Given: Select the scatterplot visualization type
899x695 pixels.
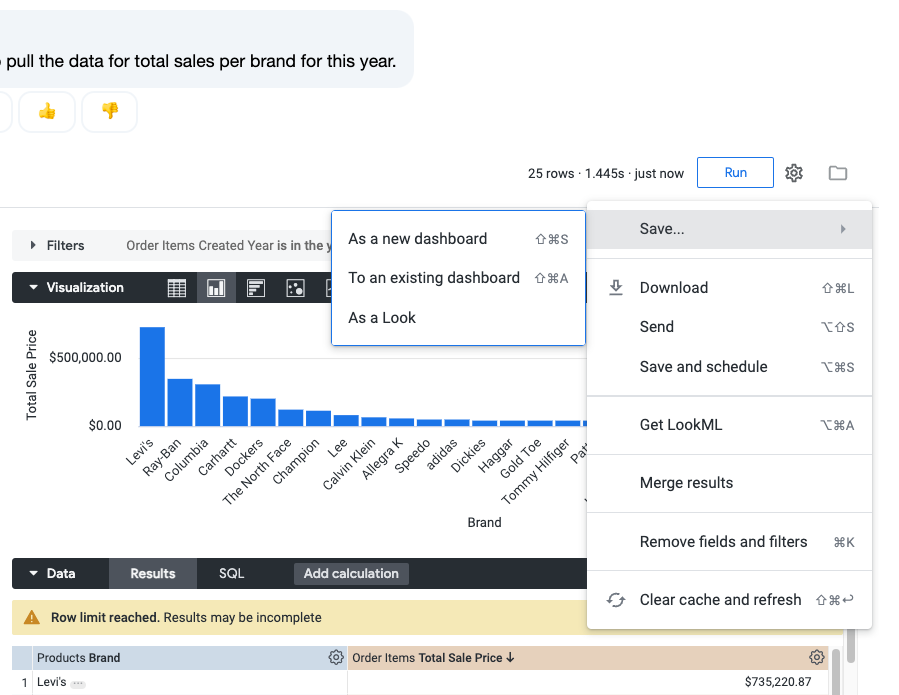Looking at the screenshot, I should click(295, 288).
